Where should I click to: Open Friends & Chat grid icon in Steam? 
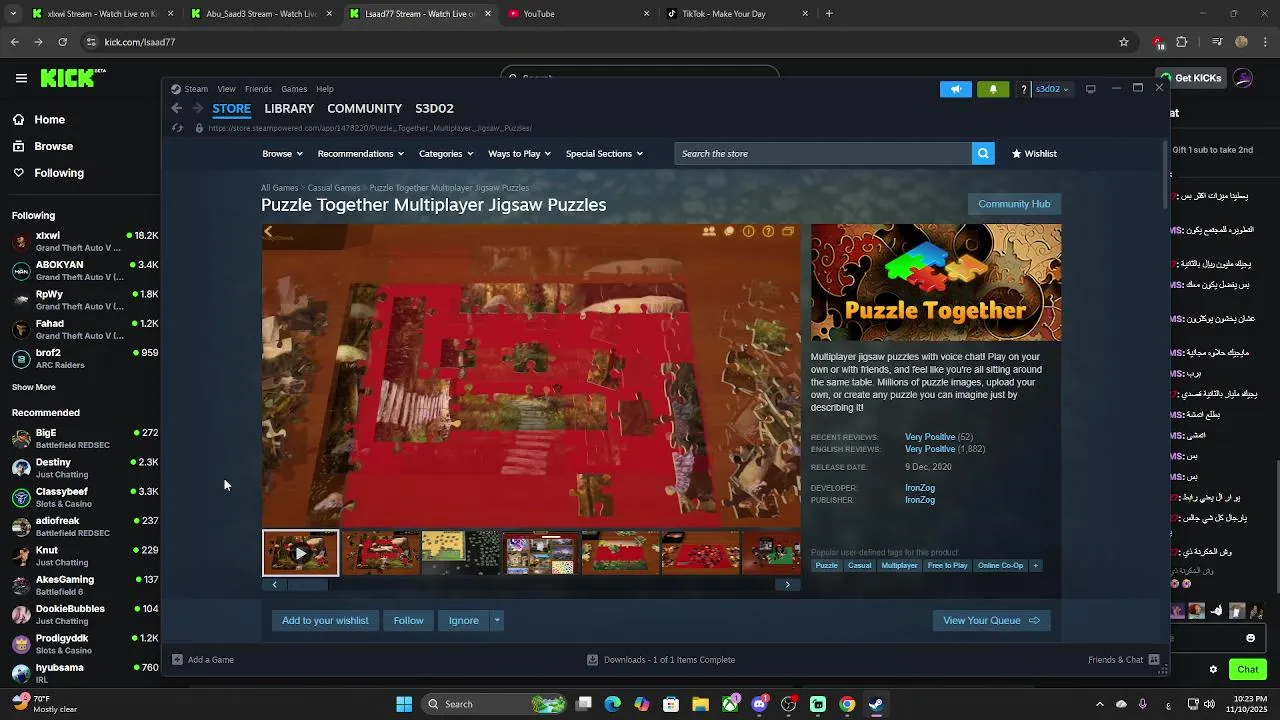[x=1154, y=660]
